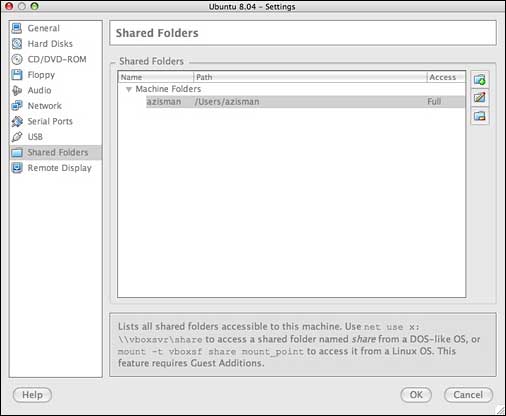This screenshot has height=416, width=506.
Task: Click the Network icon in sidebar
Action: (x=17, y=106)
